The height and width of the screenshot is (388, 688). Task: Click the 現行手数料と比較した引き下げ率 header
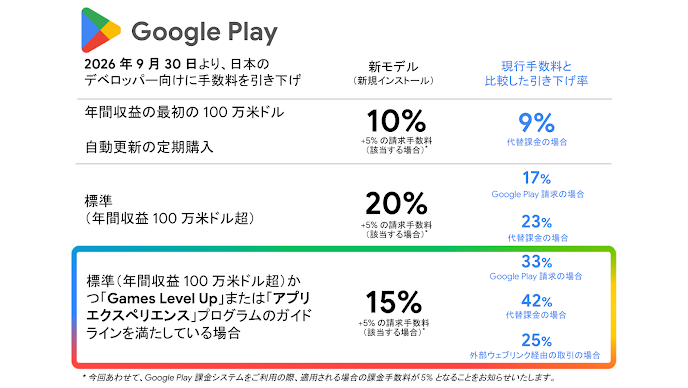coord(536,73)
